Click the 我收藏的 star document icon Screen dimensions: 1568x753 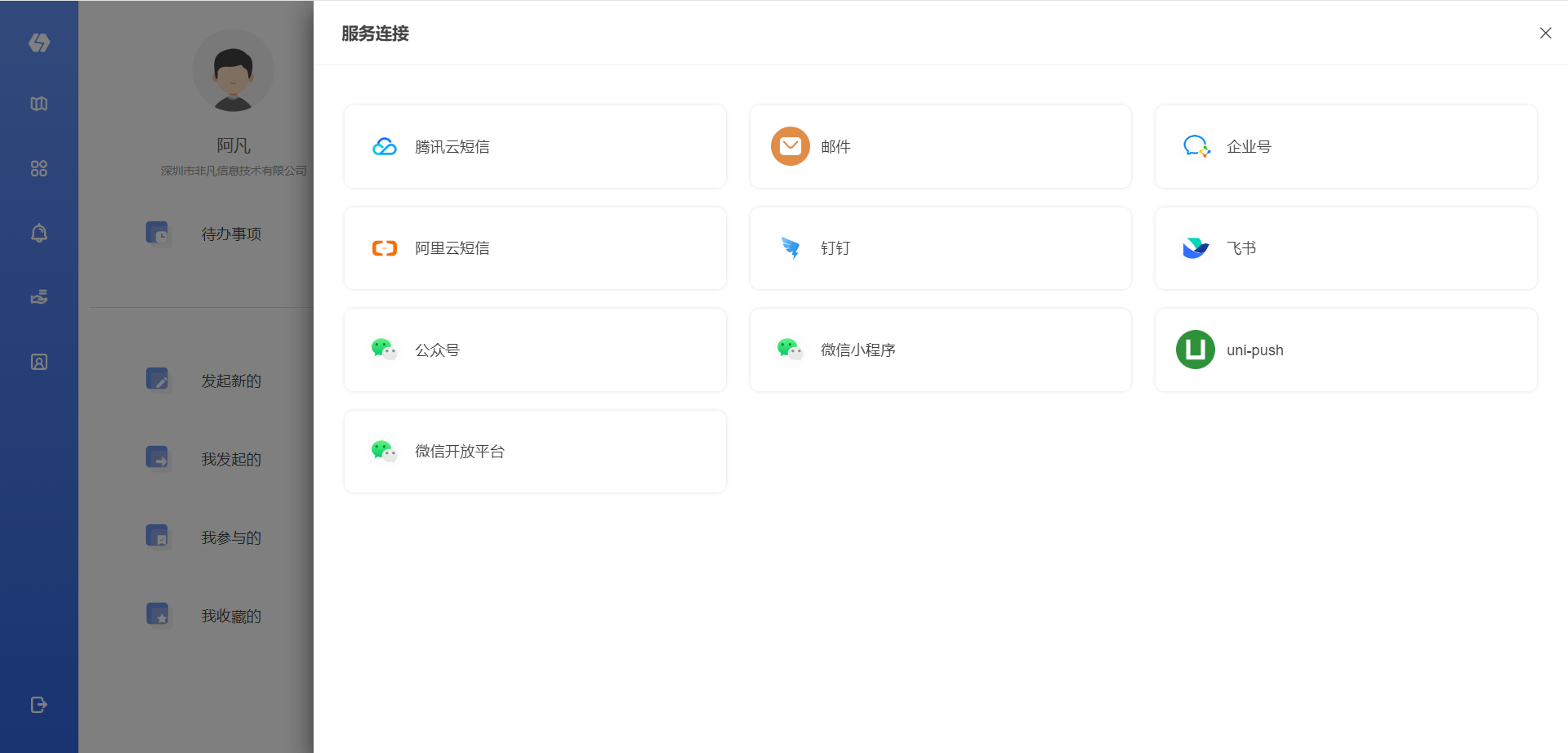[x=158, y=614]
